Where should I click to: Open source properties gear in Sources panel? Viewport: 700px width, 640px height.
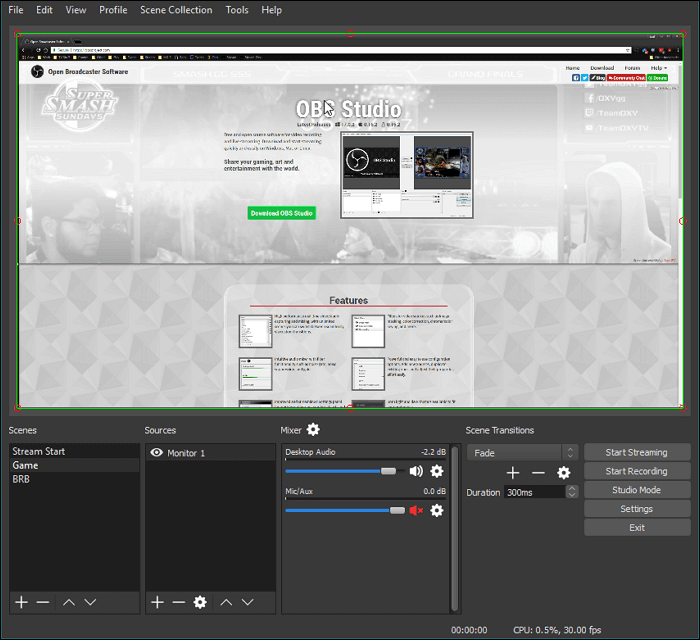[x=200, y=602]
